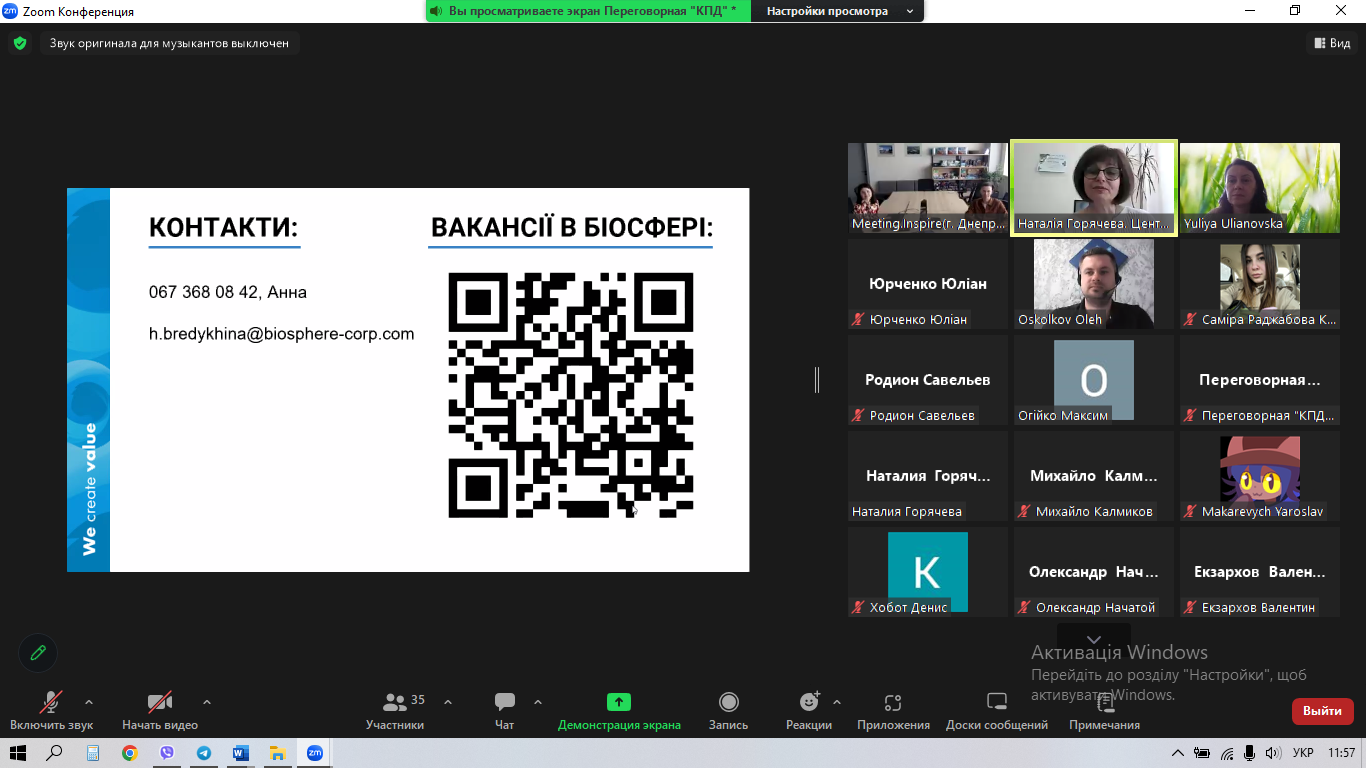
Task: Click ВАКАНСІЇ В БІОСФЕРІ heading
Action: 571,229
